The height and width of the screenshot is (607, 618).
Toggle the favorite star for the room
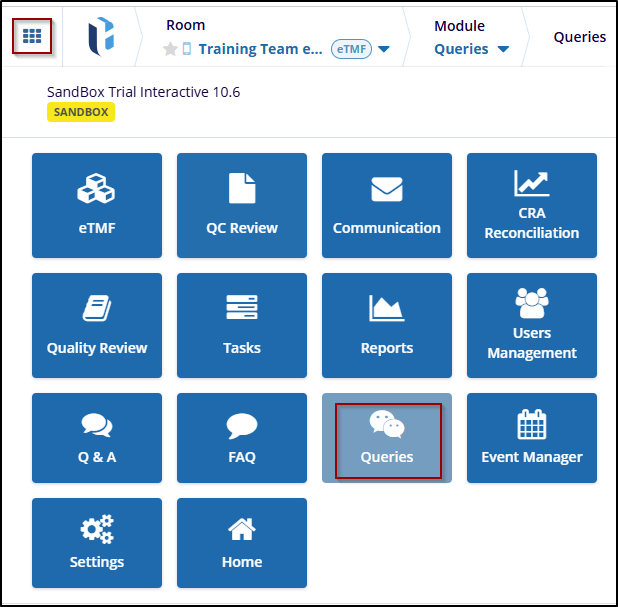point(170,49)
